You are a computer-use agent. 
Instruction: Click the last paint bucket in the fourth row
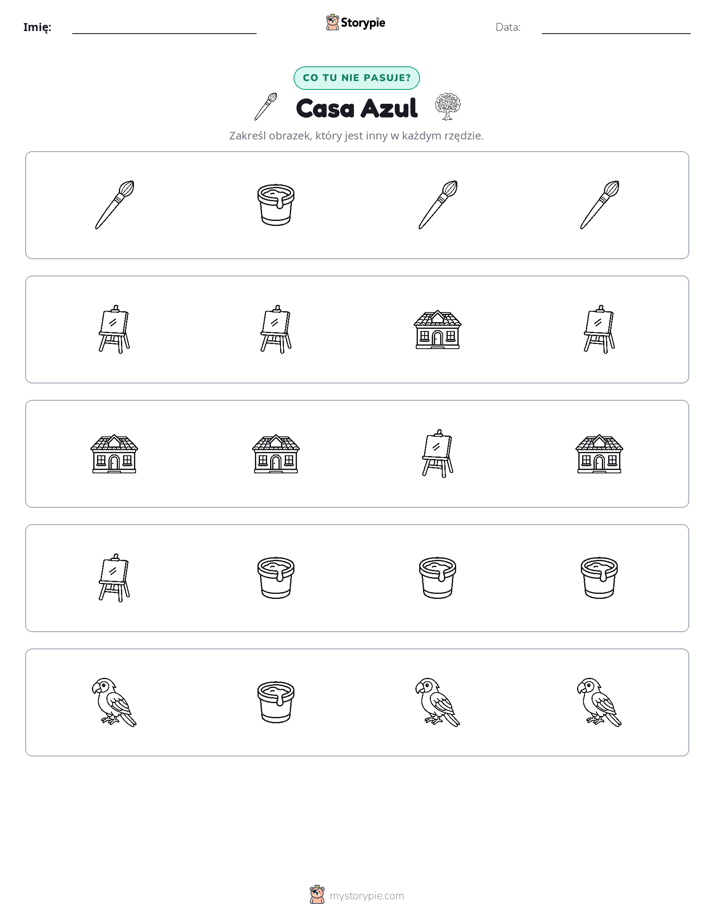click(x=599, y=578)
